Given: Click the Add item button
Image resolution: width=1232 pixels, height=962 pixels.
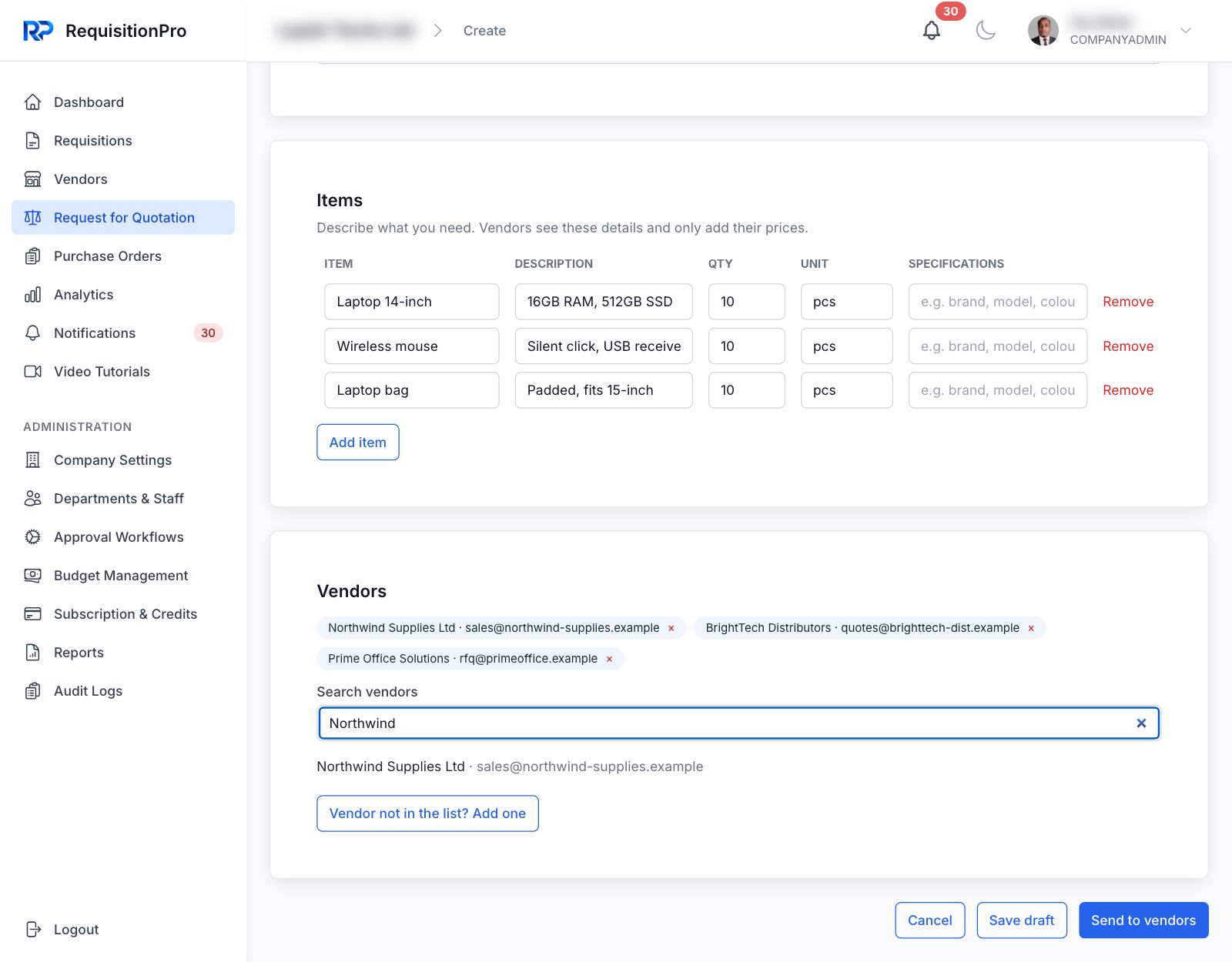Looking at the screenshot, I should (x=358, y=443).
